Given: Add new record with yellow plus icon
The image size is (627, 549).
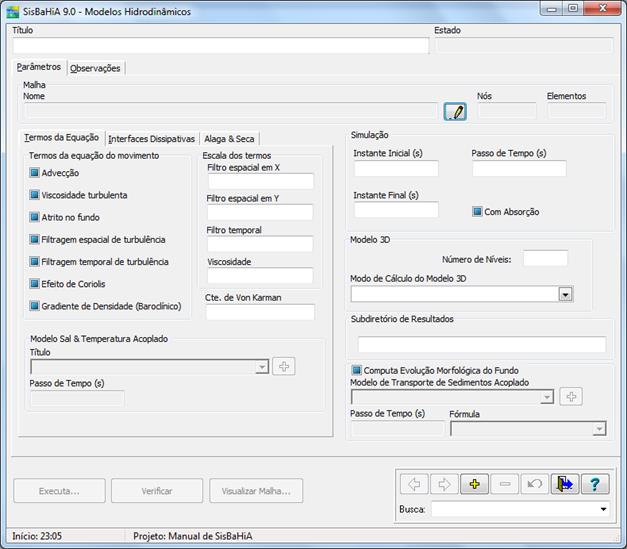Looking at the screenshot, I should coord(474,484).
